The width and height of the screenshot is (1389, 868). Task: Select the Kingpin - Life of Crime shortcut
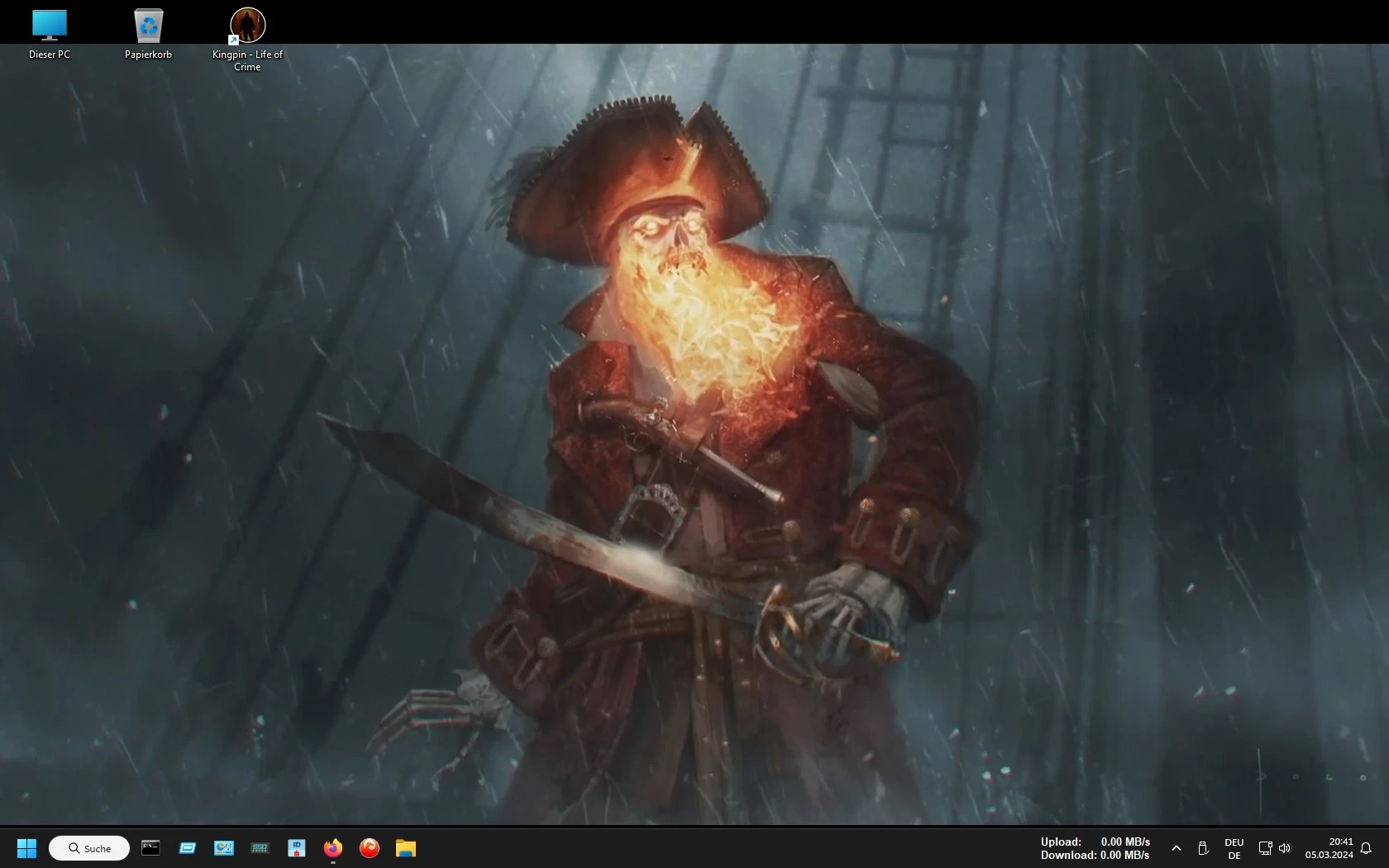coord(247,40)
